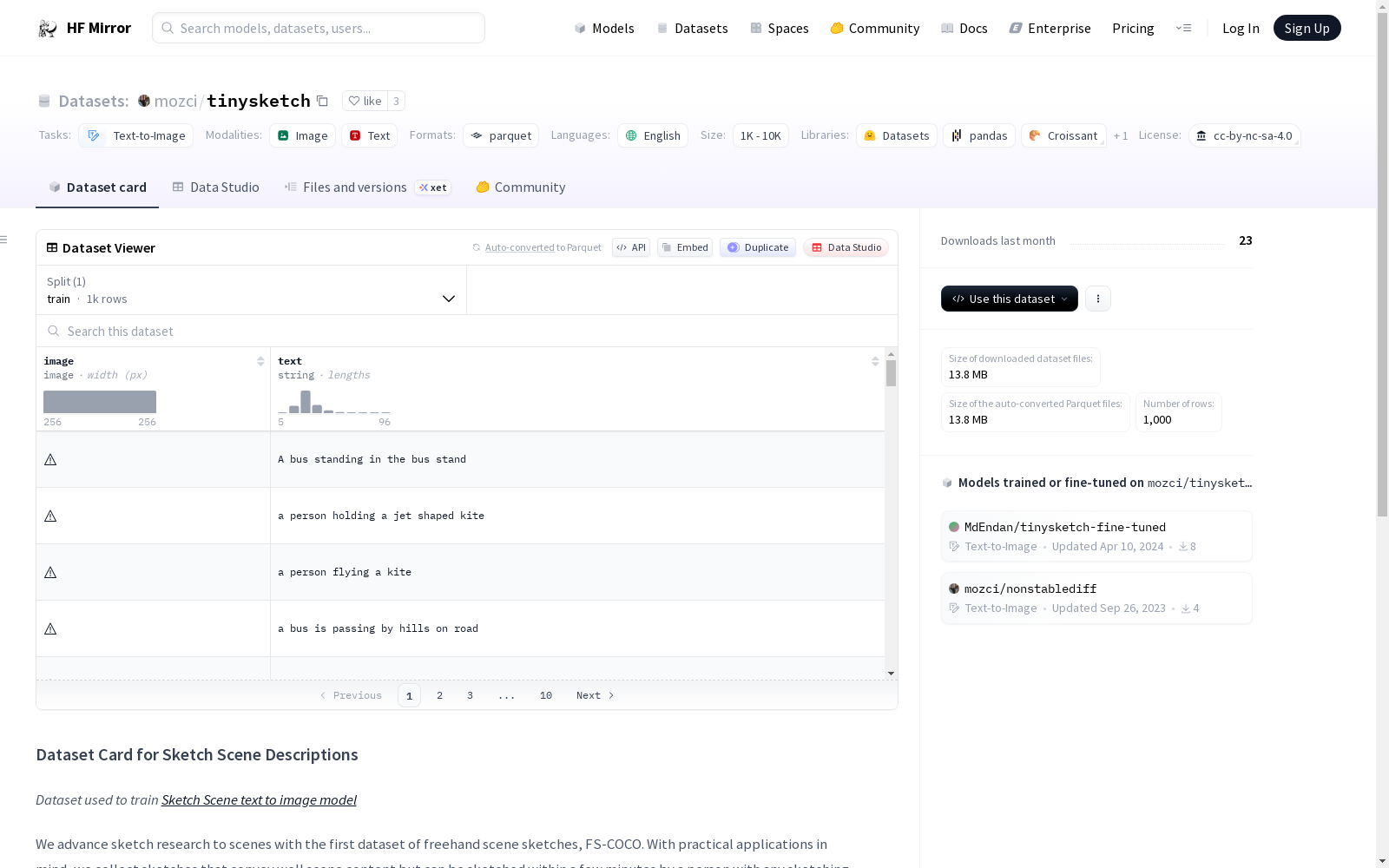
Task: Open Models in the top navigation
Action: (604, 28)
